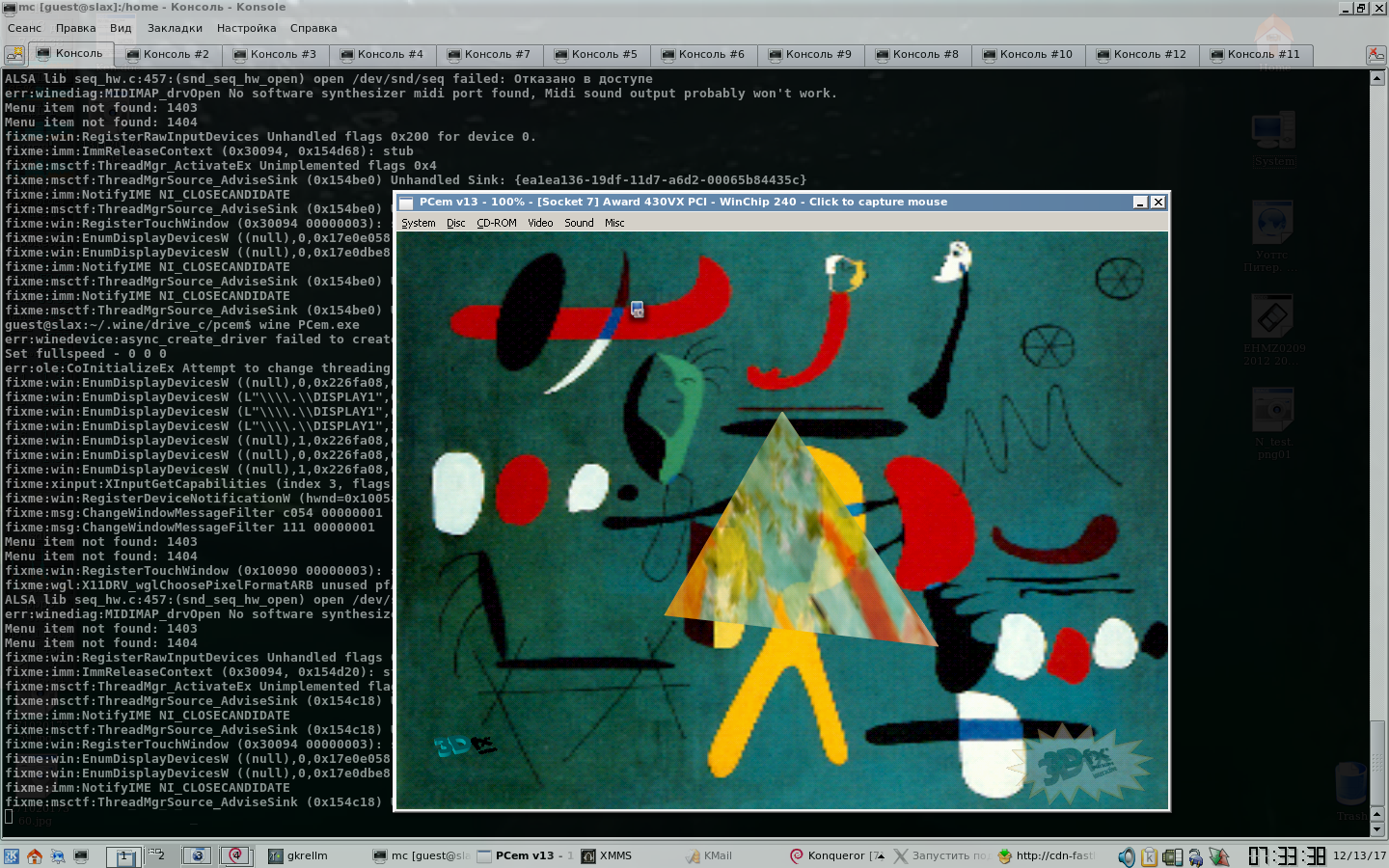Click the new session icon left of tabs
This screenshot has height=868, width=1389.
(x=14, y=54)
